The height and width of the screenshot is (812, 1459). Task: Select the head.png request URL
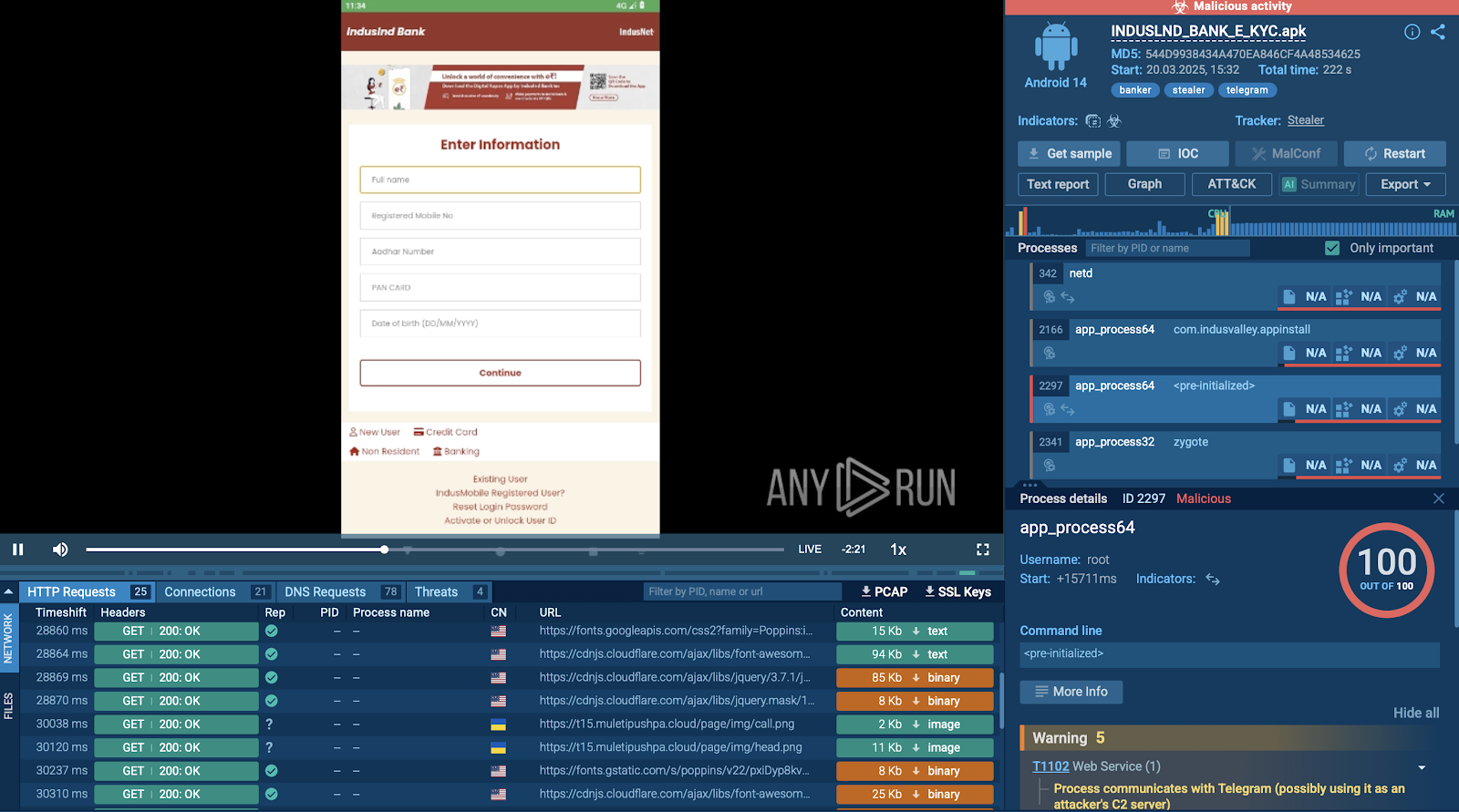click(x=671, y=747)
